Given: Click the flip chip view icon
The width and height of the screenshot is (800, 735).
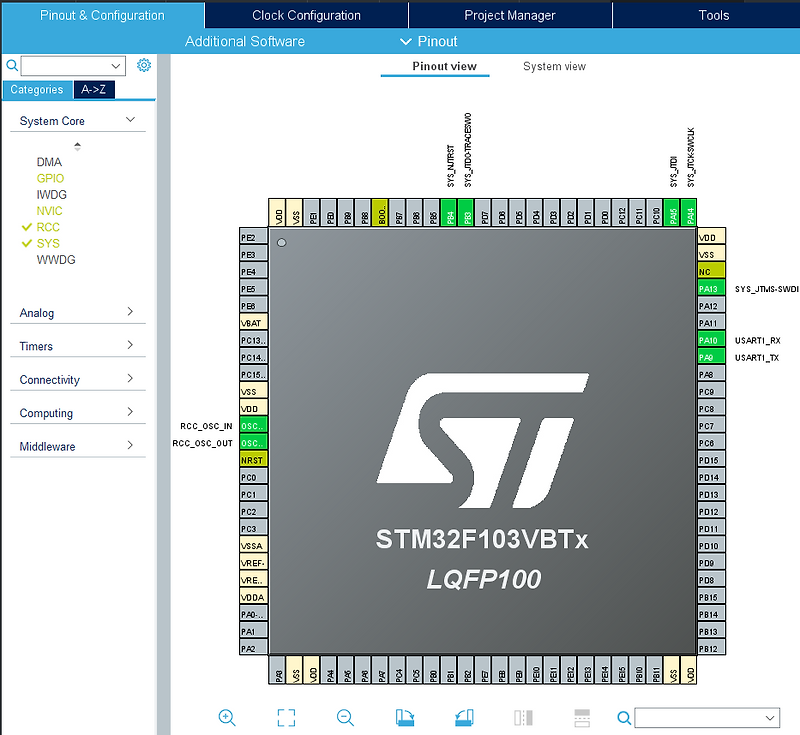Looking at the screenshot, I should coord(522,717).
